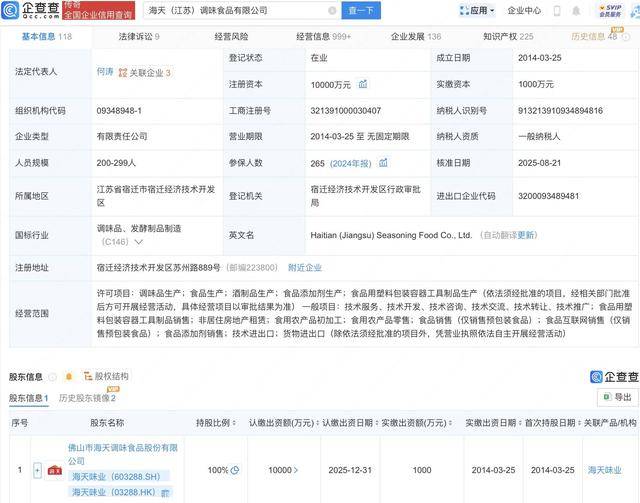Open the mobile phone icon in the header
Viewport: 640px width, 503px height.
(x=557, y=11)
